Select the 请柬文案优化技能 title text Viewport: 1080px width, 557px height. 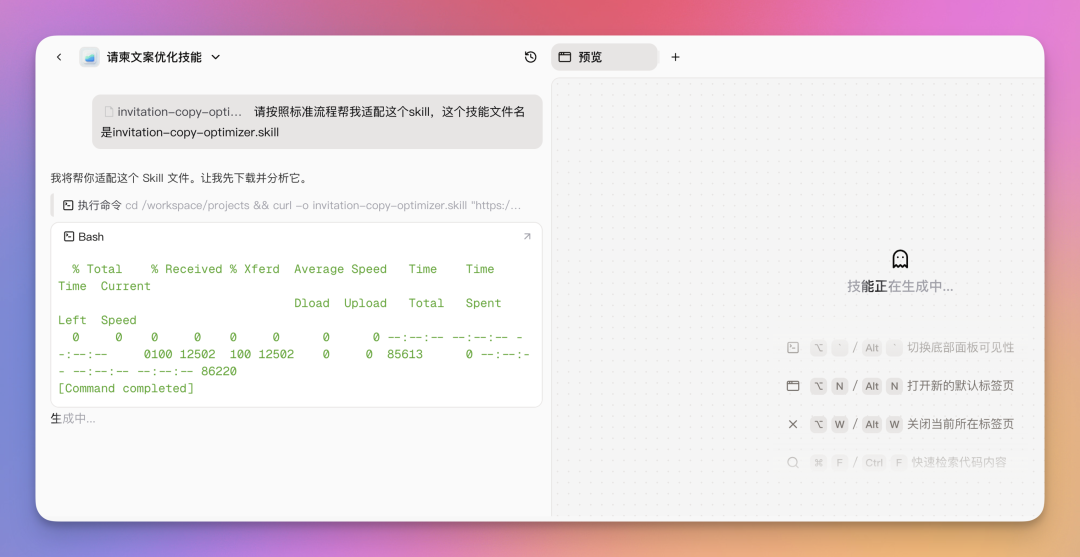(154, 57)
